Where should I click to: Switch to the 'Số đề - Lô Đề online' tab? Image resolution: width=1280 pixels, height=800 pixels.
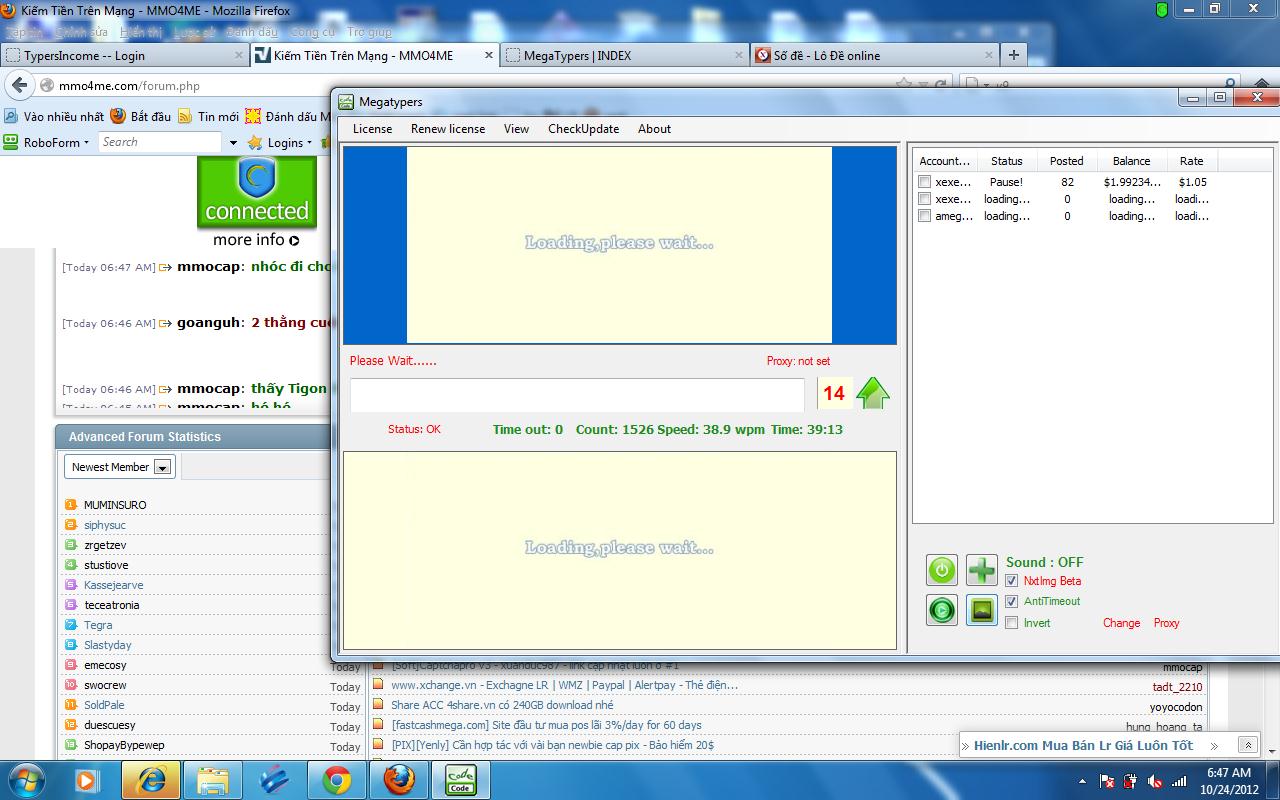pos(874,55)
